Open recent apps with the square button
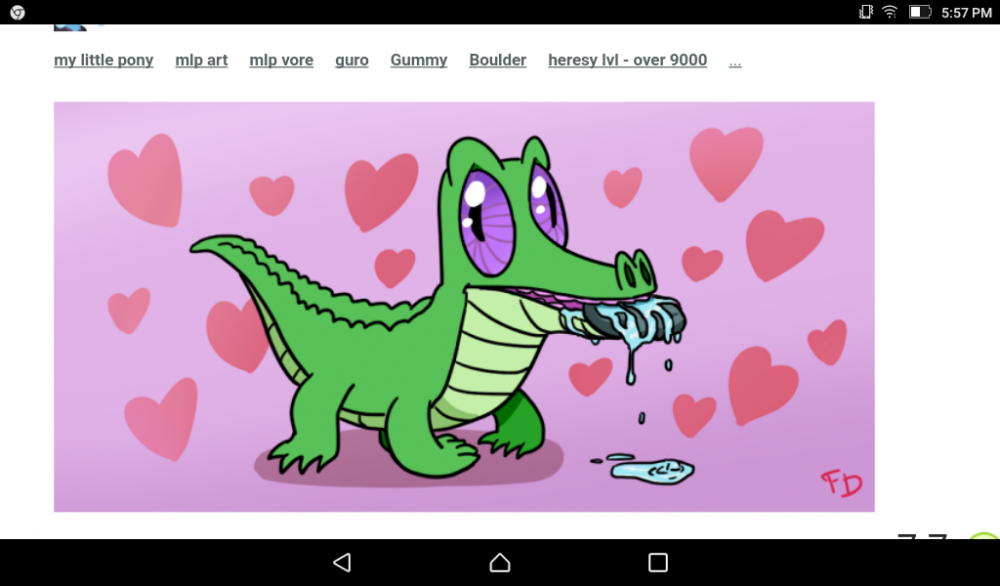1000x586 pixels. (x=657, y=562)
